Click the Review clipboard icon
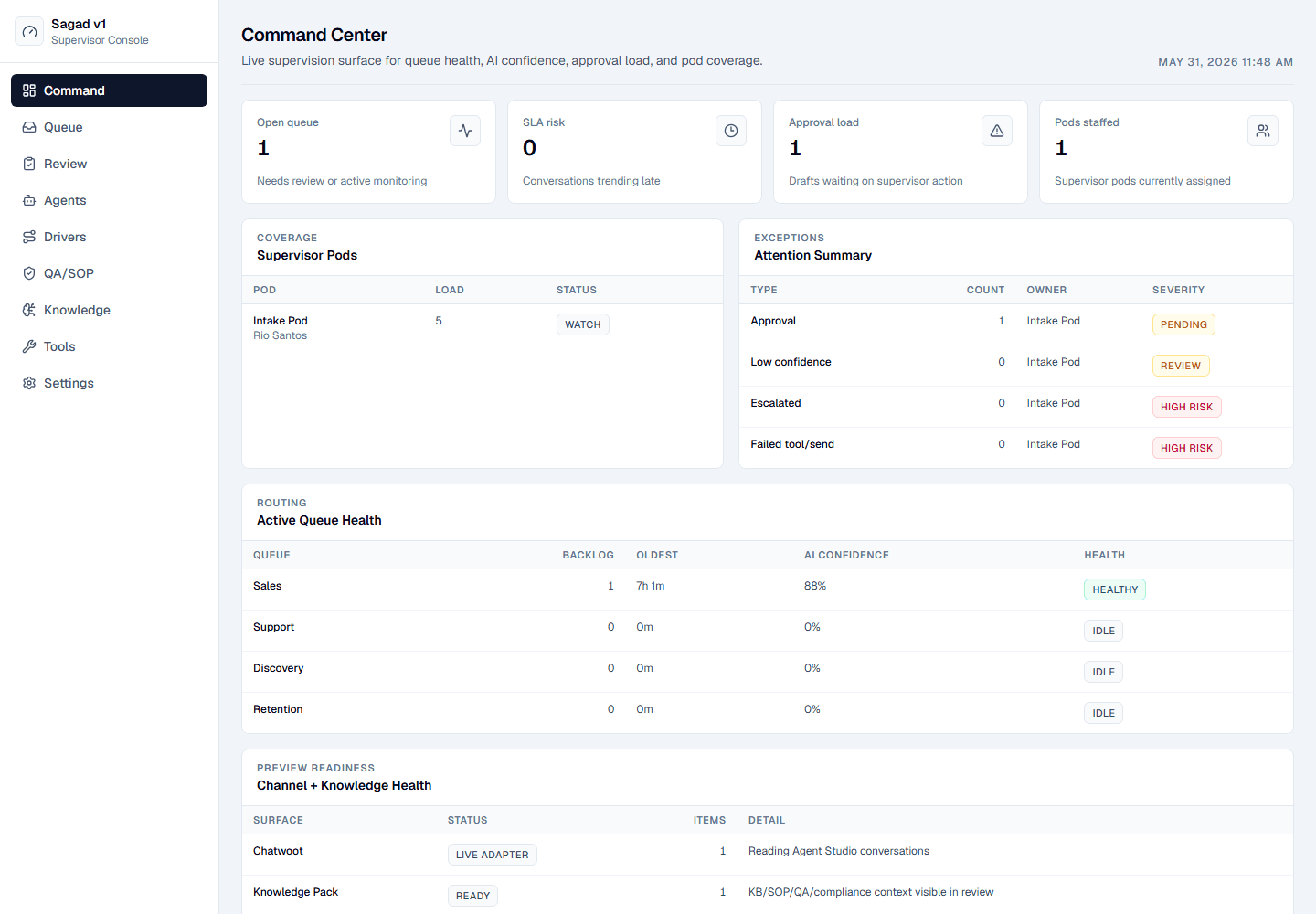Viewport: 1316px width, 914px height. pos(29,164)
